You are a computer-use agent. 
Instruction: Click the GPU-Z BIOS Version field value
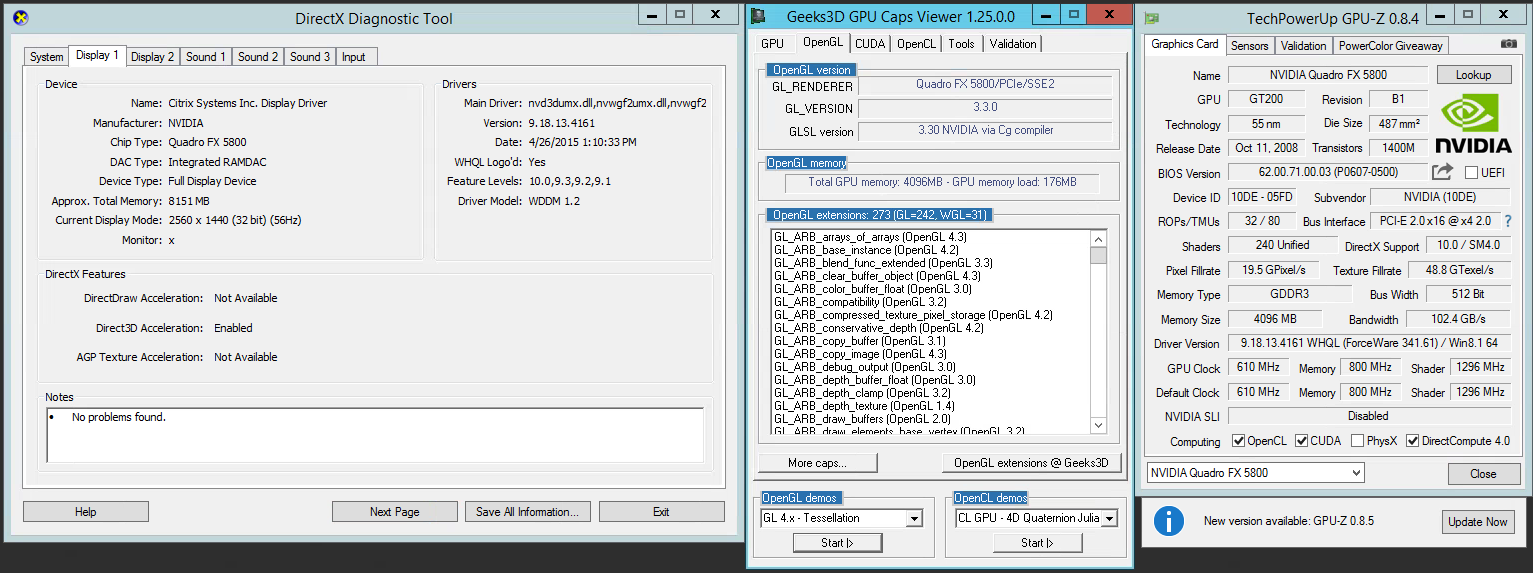coord(1328,172)
